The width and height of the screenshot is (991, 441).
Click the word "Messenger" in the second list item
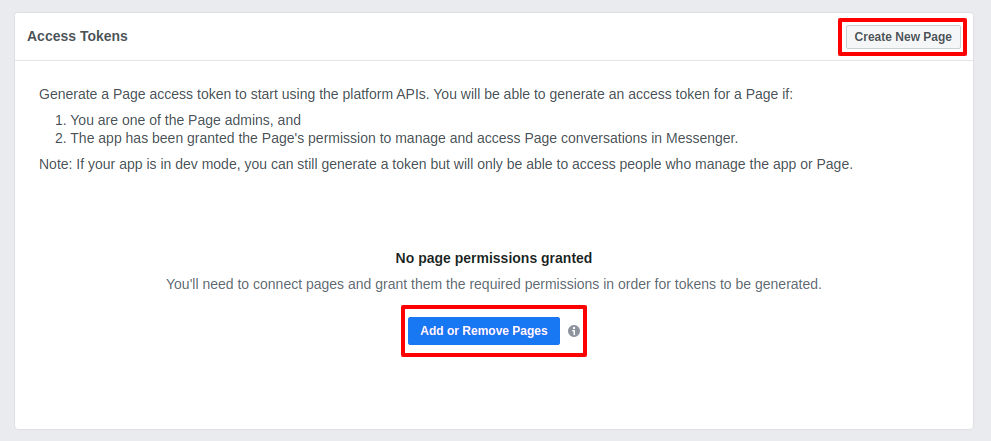click(702, 138)
